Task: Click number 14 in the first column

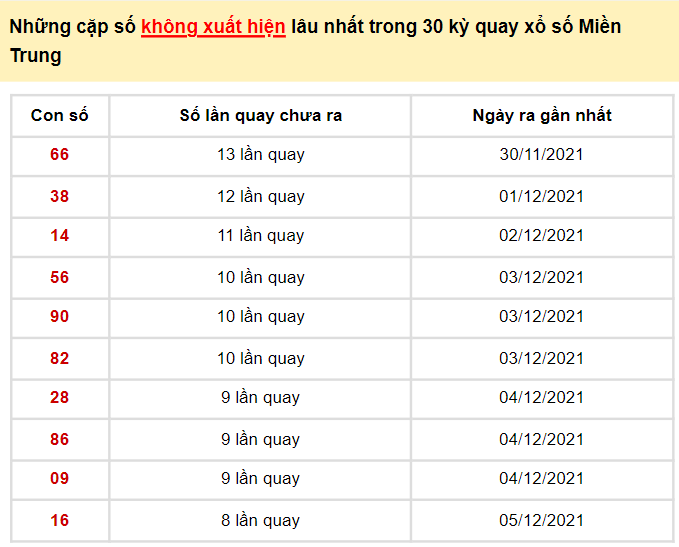Action: (x=60, y=236)
